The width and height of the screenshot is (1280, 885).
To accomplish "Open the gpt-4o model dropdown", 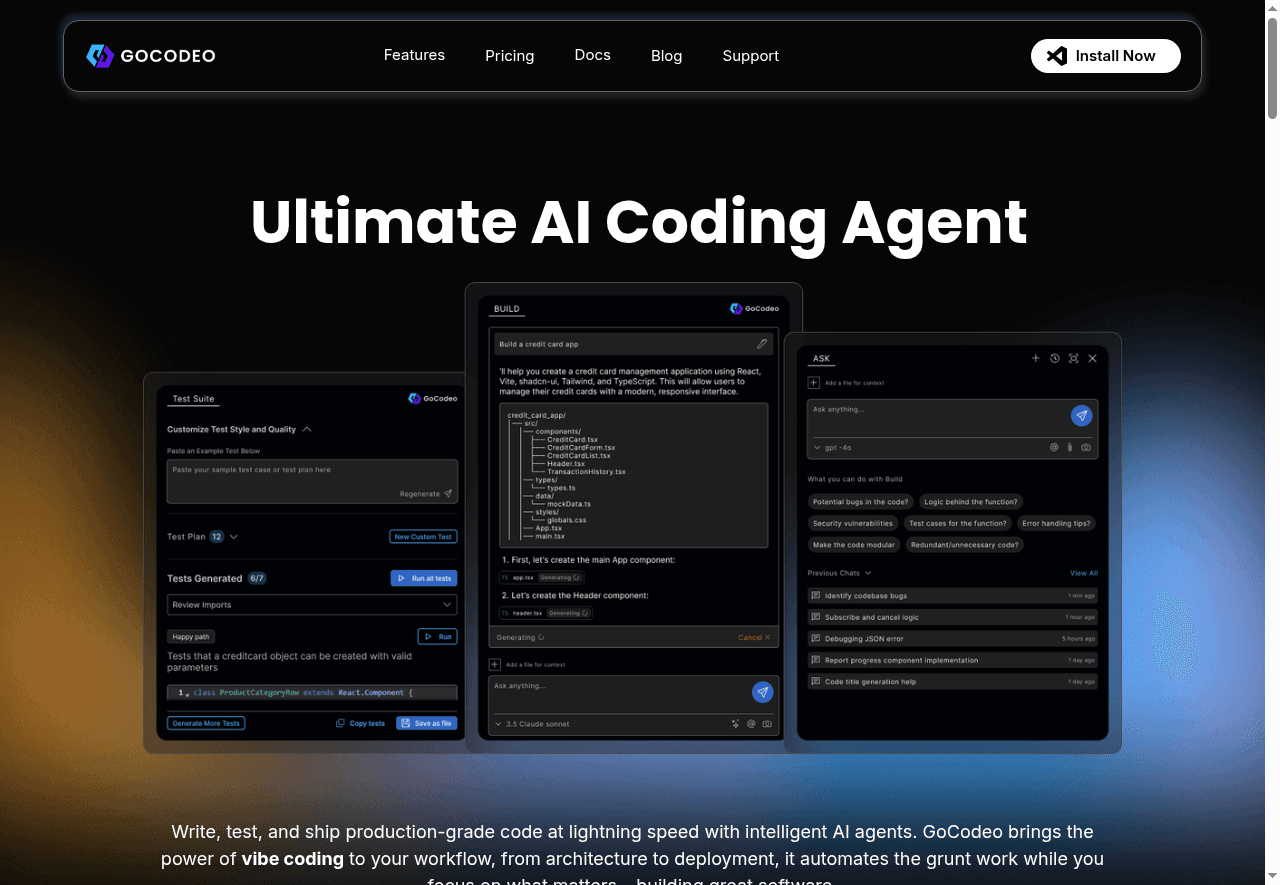I will click(x=832, y=448).
